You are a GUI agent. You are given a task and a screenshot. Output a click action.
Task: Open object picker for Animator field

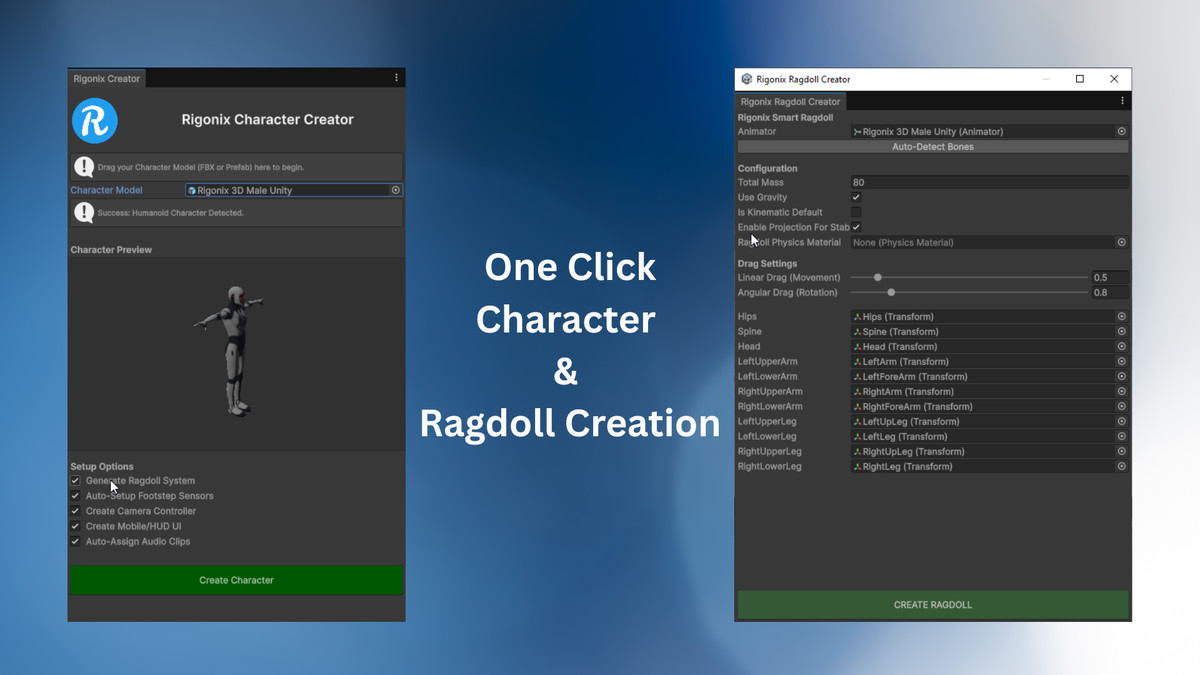(1121, 131)
